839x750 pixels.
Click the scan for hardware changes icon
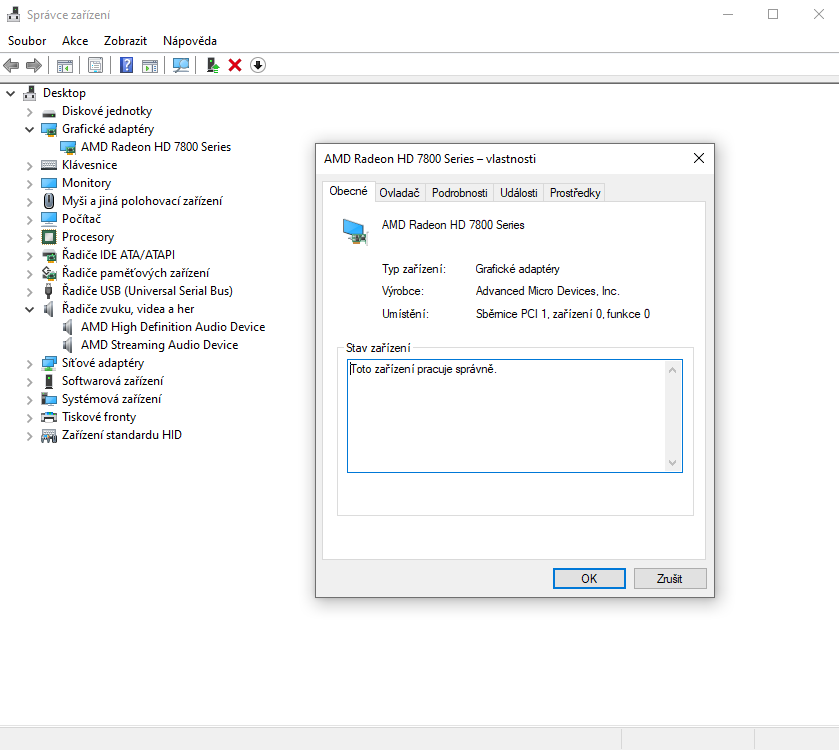[181, 65]
